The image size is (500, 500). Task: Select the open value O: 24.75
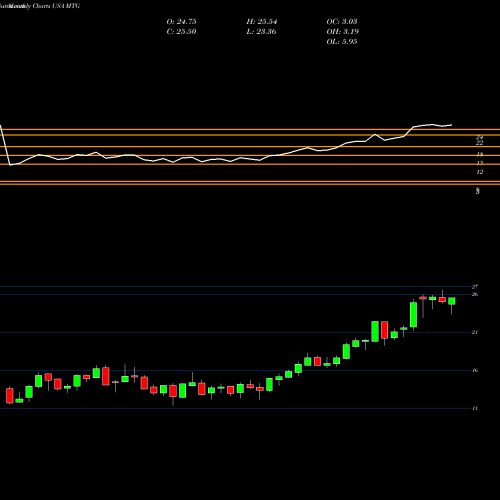click(181, 22)
